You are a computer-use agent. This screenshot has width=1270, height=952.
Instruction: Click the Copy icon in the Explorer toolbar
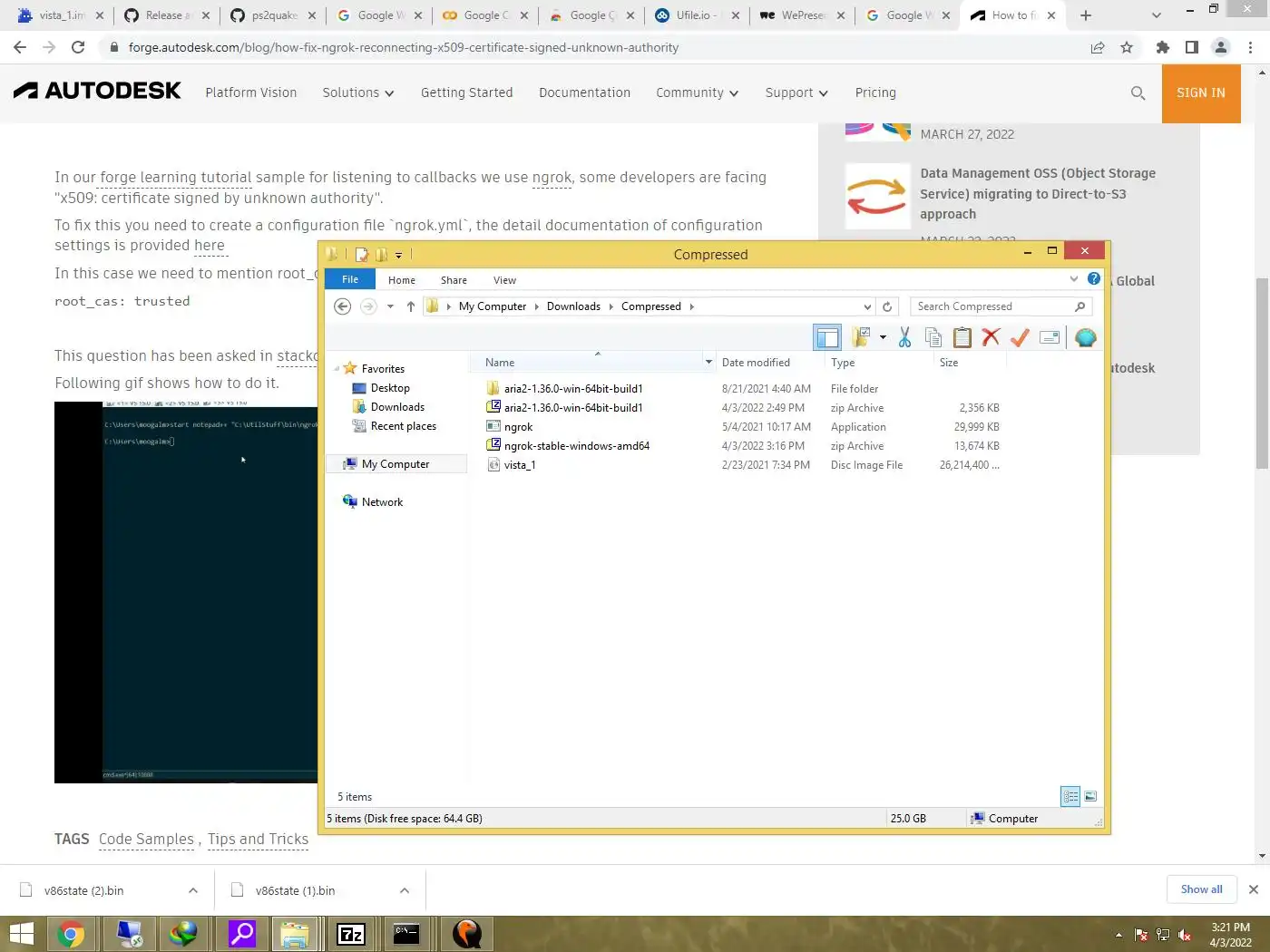(x=933, y=338)
